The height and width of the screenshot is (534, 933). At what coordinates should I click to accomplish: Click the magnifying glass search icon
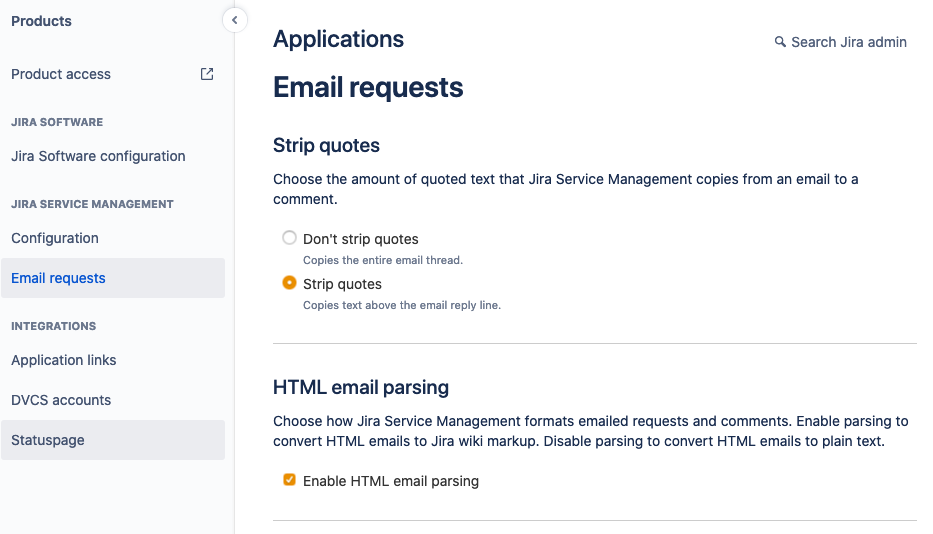[780, 42]
